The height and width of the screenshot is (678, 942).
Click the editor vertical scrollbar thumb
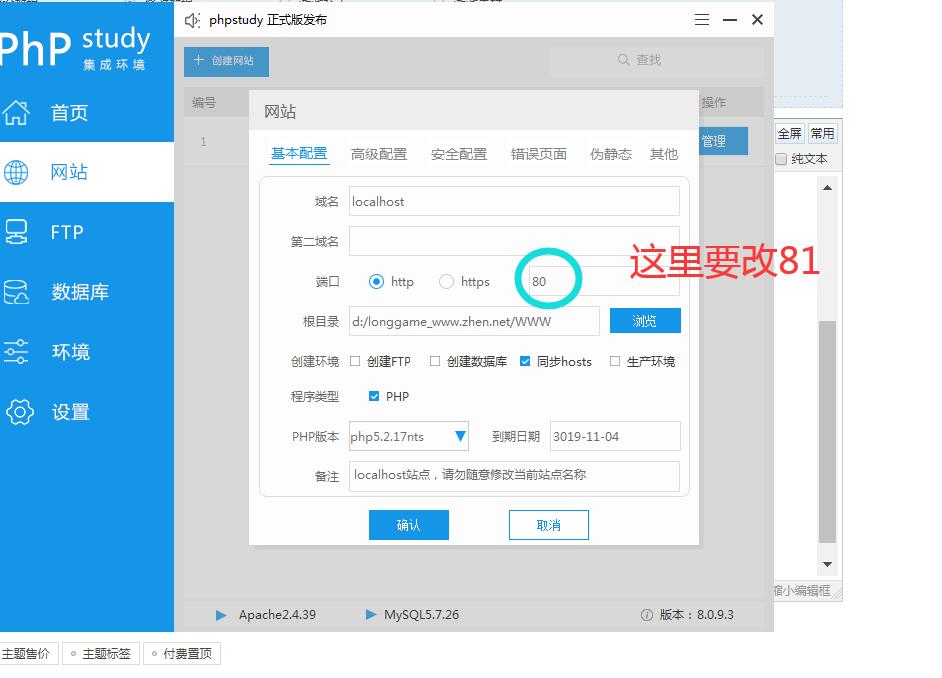pyautogui.click(x=827, y=431)
